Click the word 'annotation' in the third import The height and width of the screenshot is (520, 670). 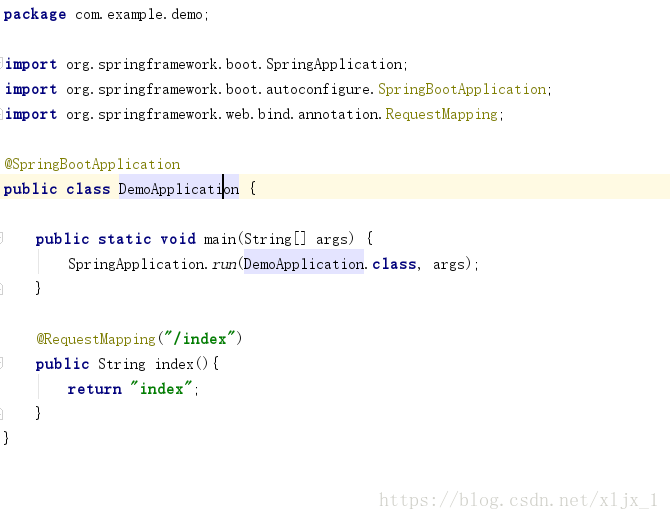(338, 115)
